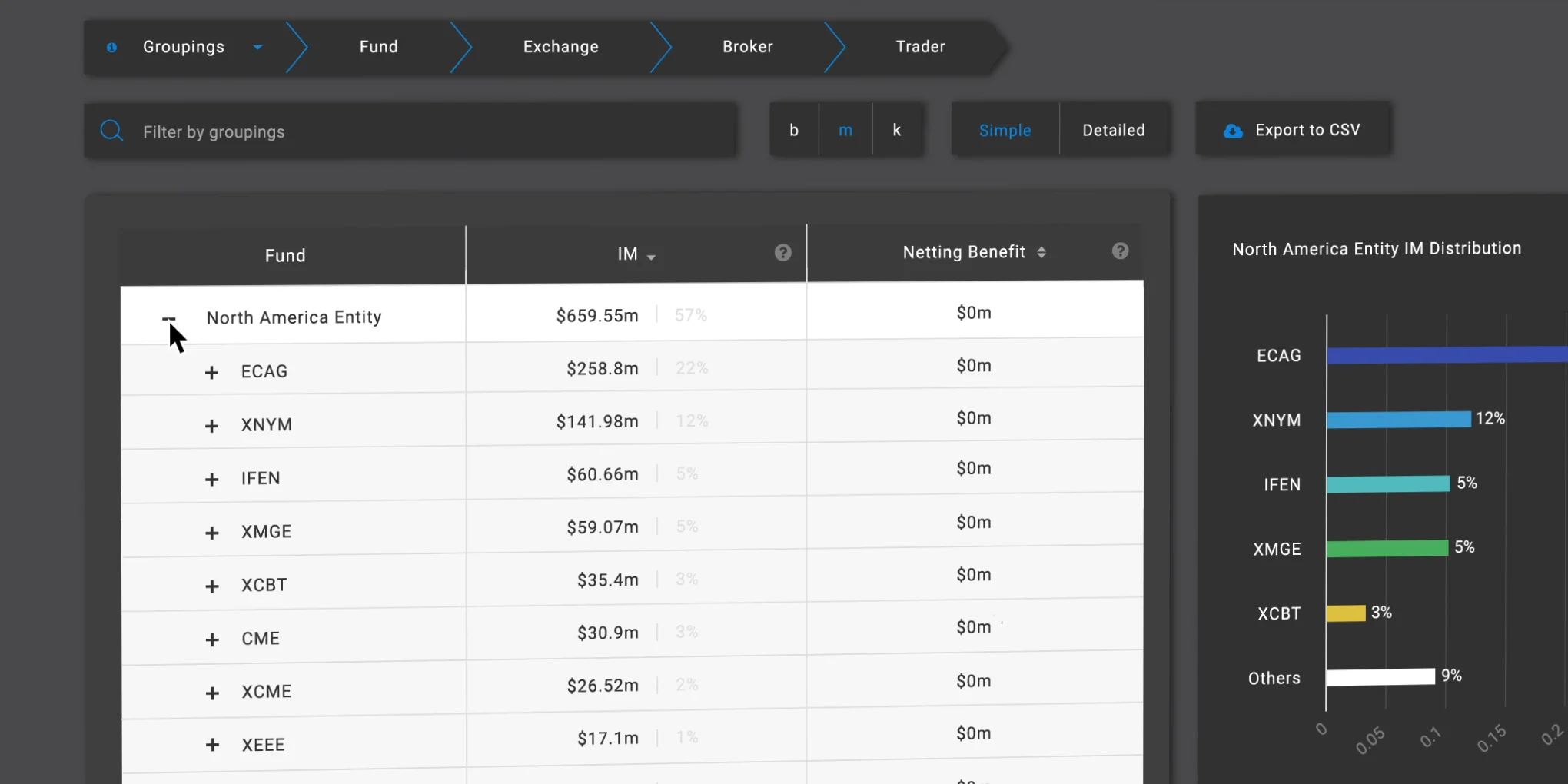Switch units to billions (b)
1568x784 pixels.
pyautogui.click(x=794, y=130)
